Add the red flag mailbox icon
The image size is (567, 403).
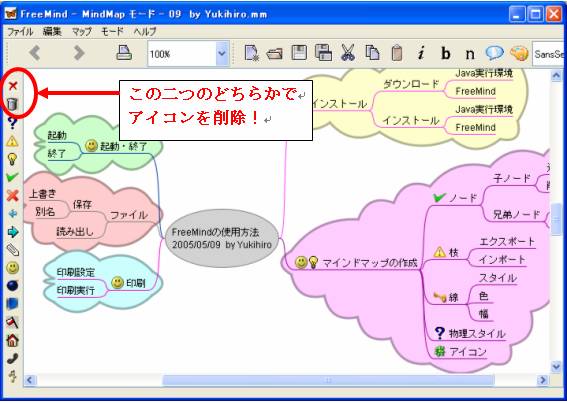click(x=12, y=322)
